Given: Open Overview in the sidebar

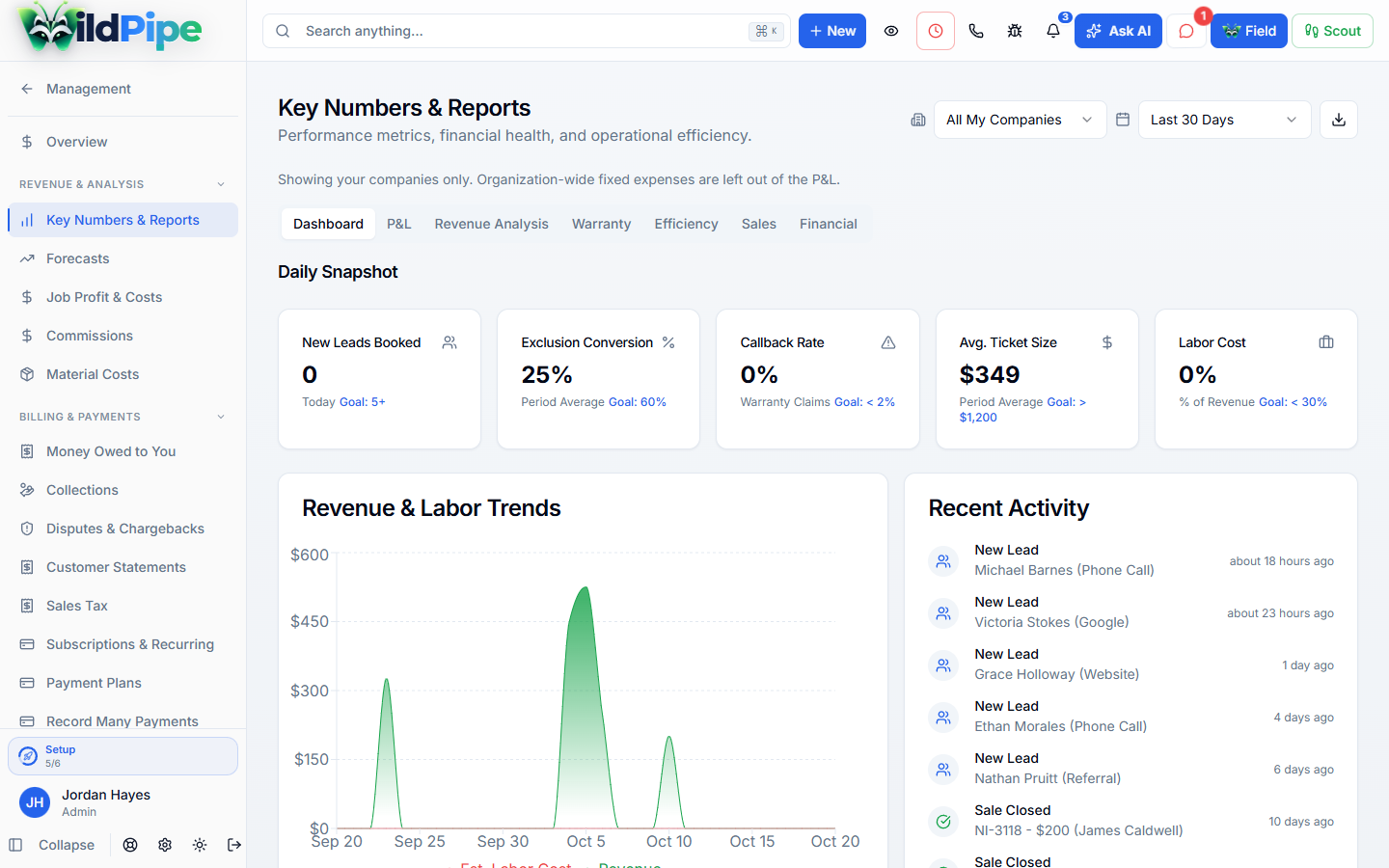Looking at the screenshot, I should tap(123, 142).
